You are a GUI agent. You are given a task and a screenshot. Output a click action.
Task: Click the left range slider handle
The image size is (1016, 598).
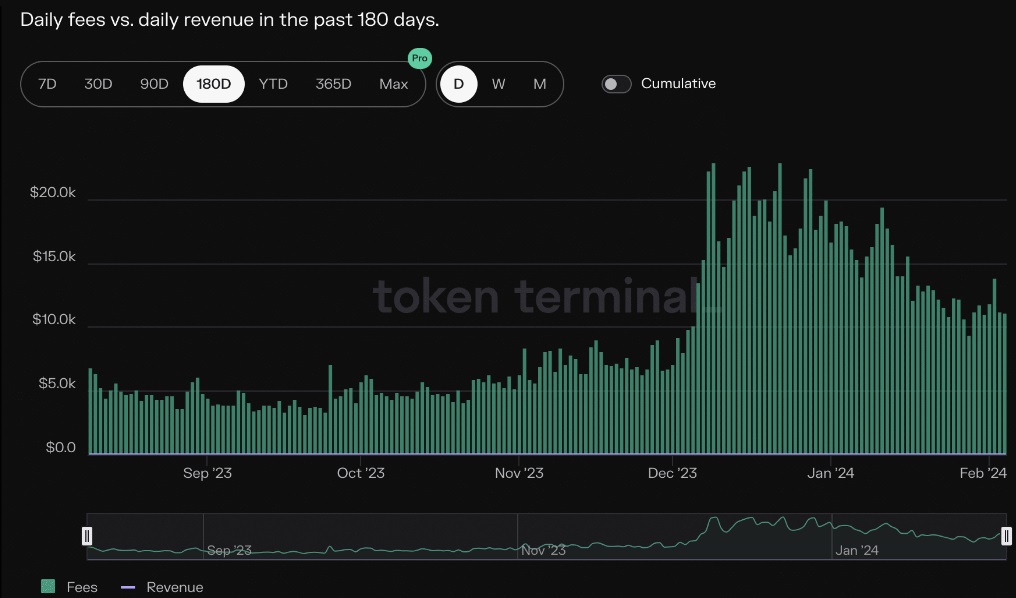87,536
